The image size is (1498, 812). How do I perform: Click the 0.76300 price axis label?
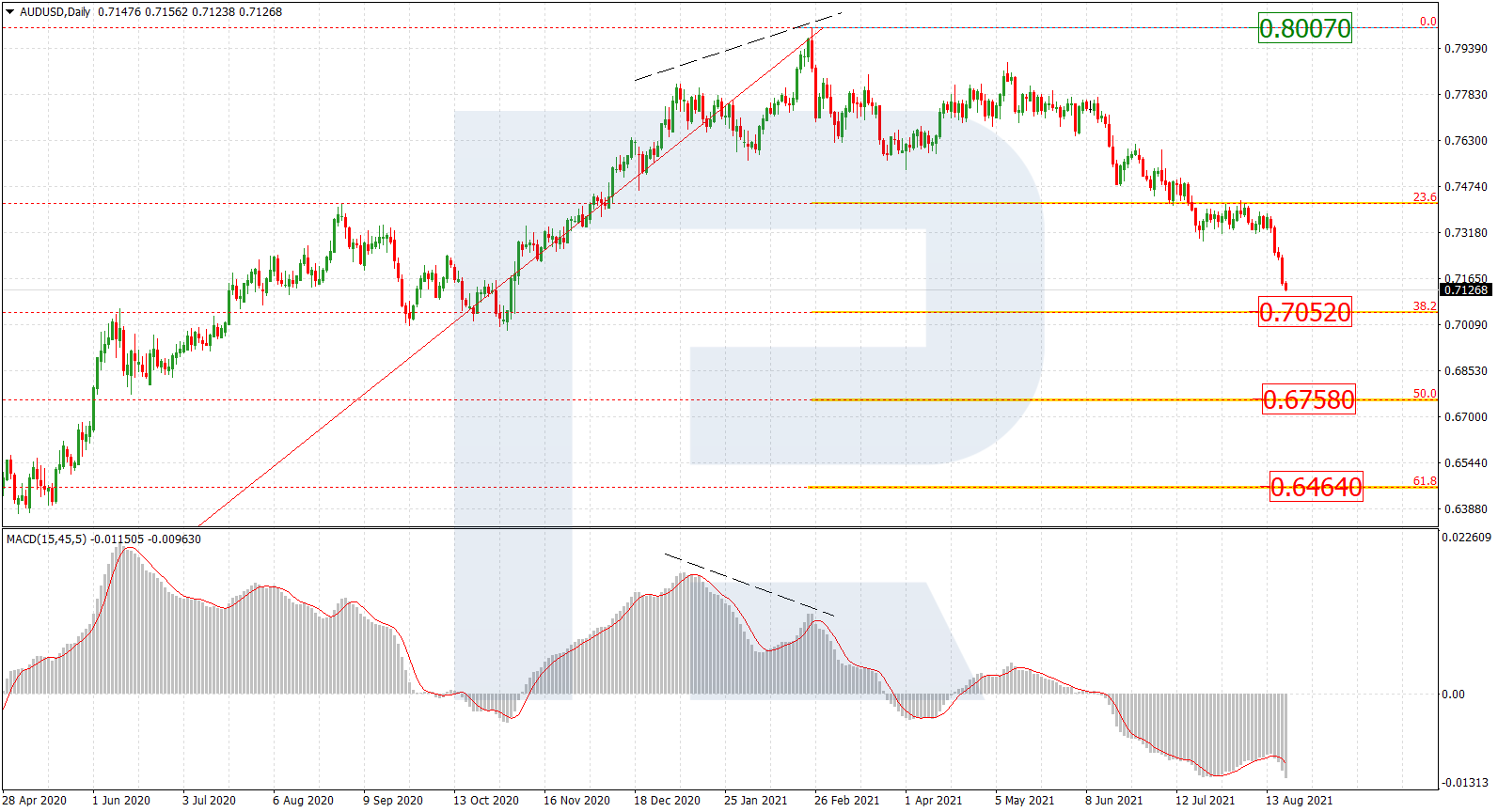point(1466,141)
